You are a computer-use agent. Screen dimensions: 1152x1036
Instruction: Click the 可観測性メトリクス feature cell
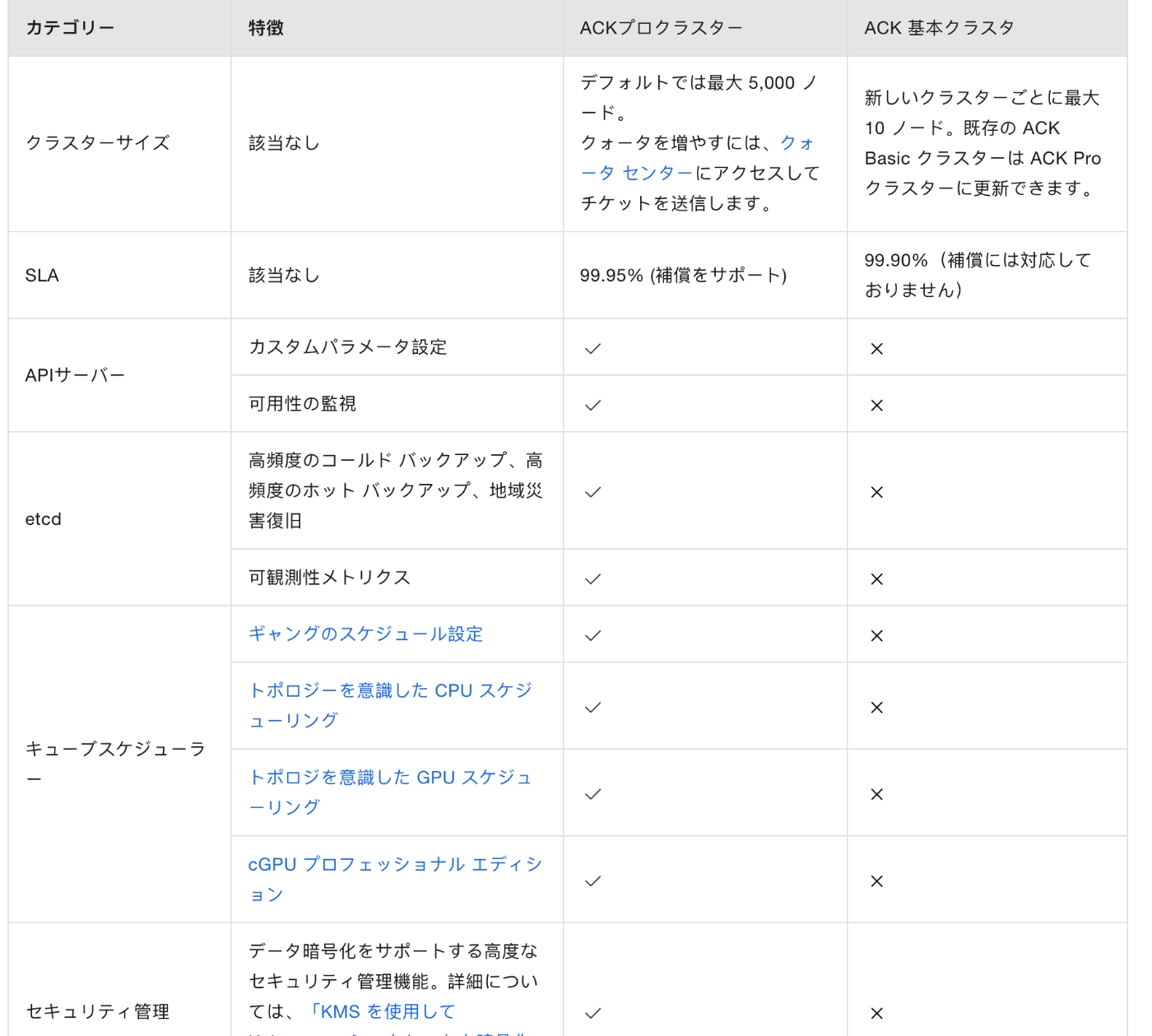tap(397, 578)
